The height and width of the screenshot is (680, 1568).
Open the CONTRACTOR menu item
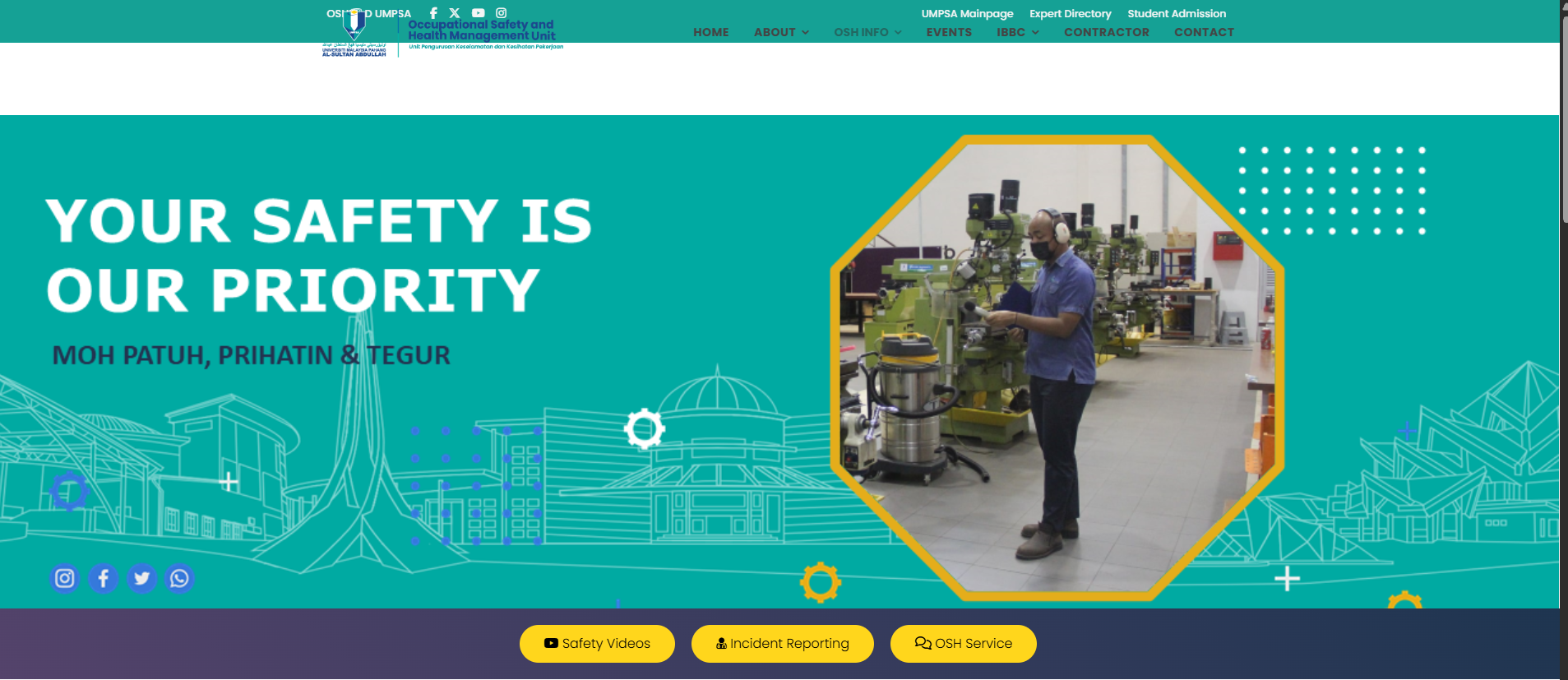[1106, 32]
